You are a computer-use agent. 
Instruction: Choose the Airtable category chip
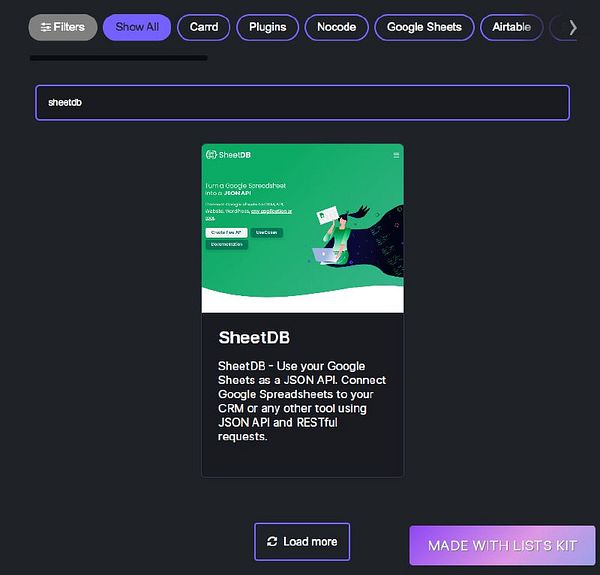(x=511, y=27)
